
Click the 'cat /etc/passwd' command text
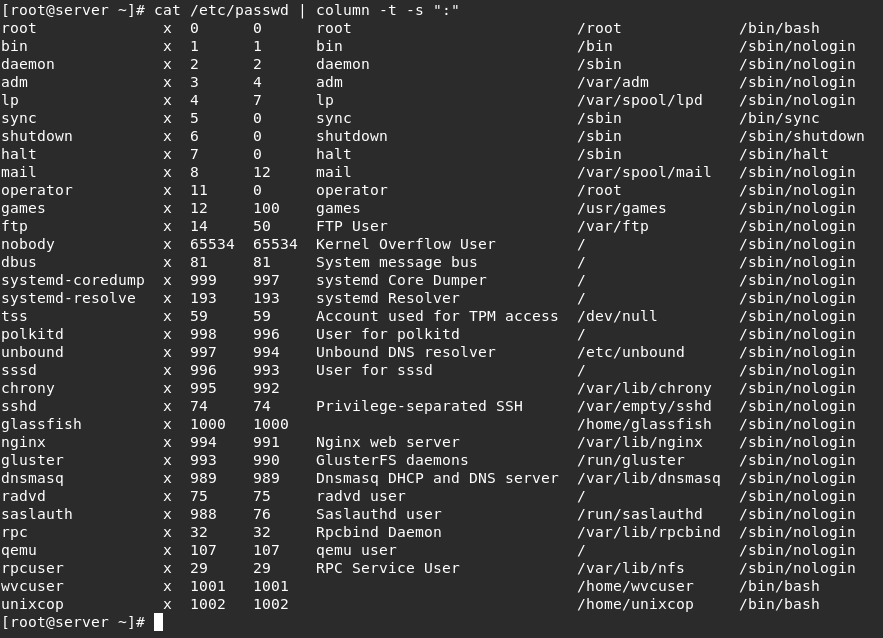pyautogui.click(x=221, y=10)
